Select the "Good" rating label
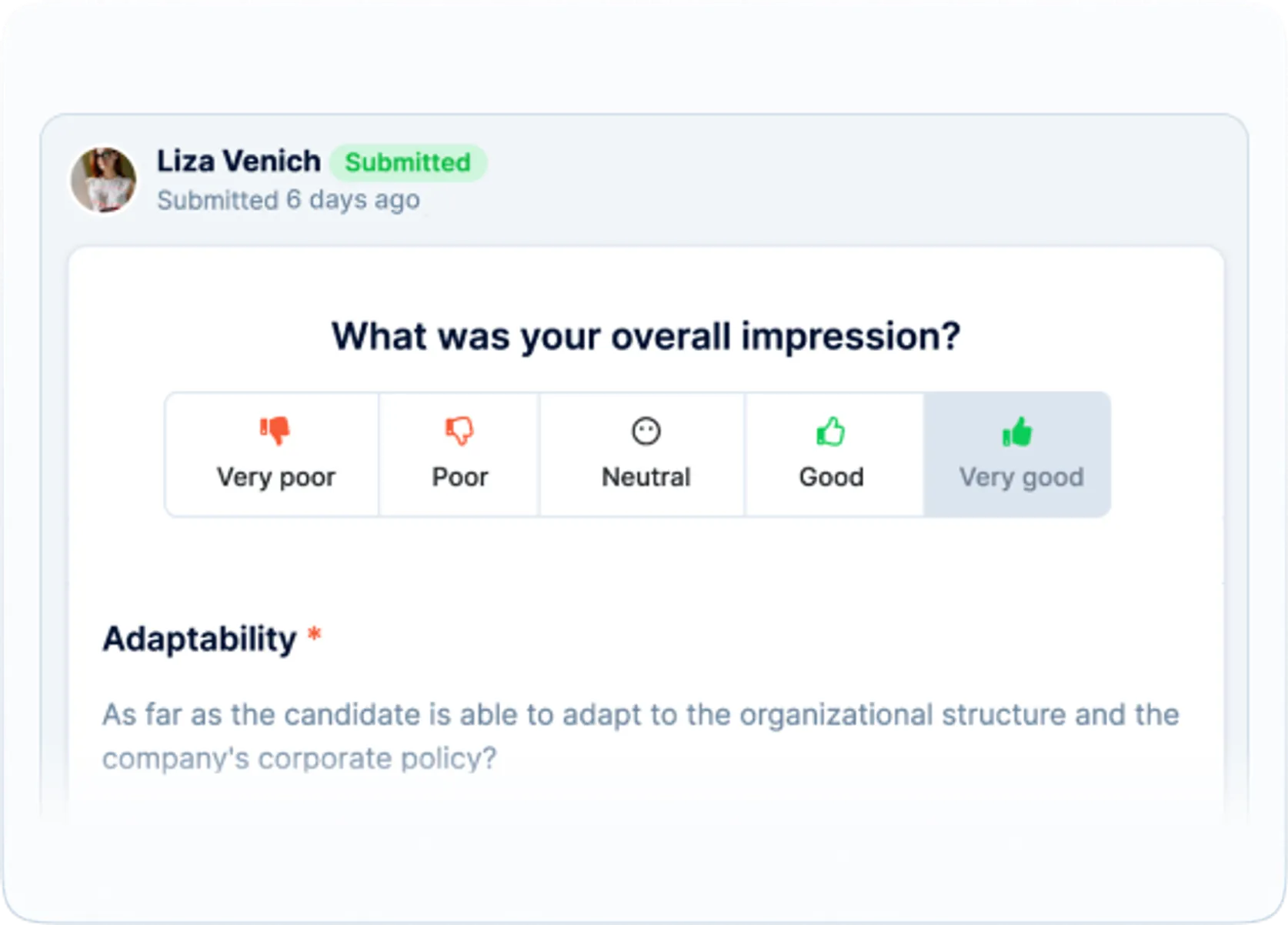This screenshot has width=1288, height=925. (x=831, y=477)
